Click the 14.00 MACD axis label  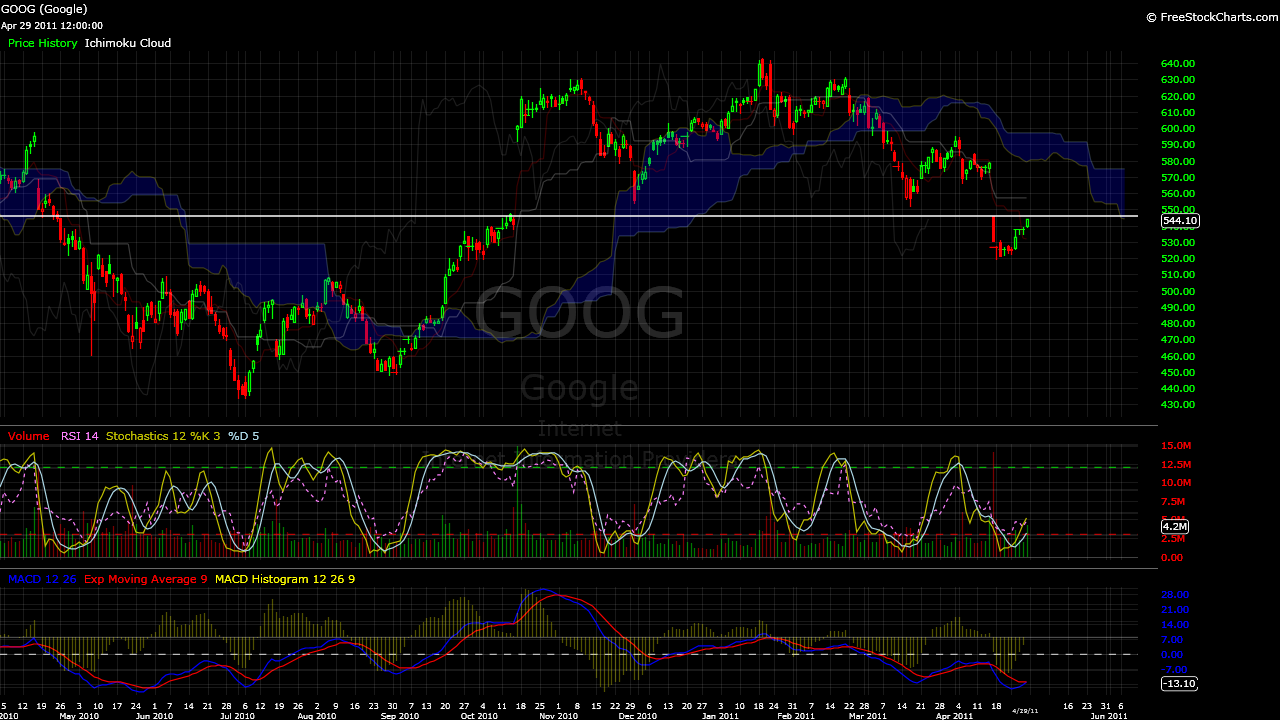pos(1175,625)
